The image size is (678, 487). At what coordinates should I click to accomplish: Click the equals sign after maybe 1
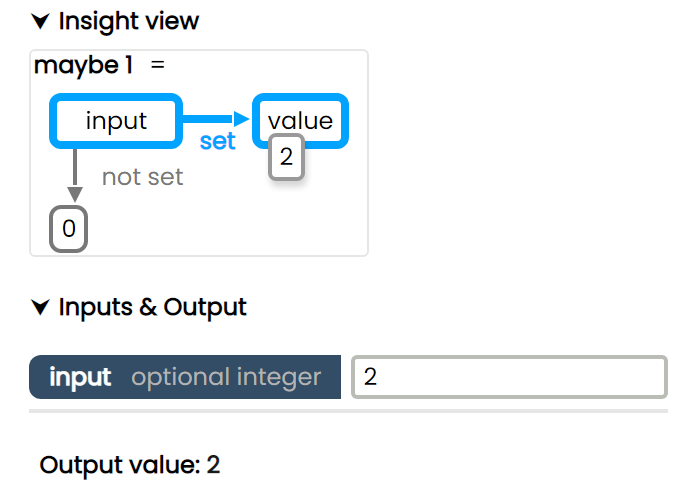pos(157,66)
